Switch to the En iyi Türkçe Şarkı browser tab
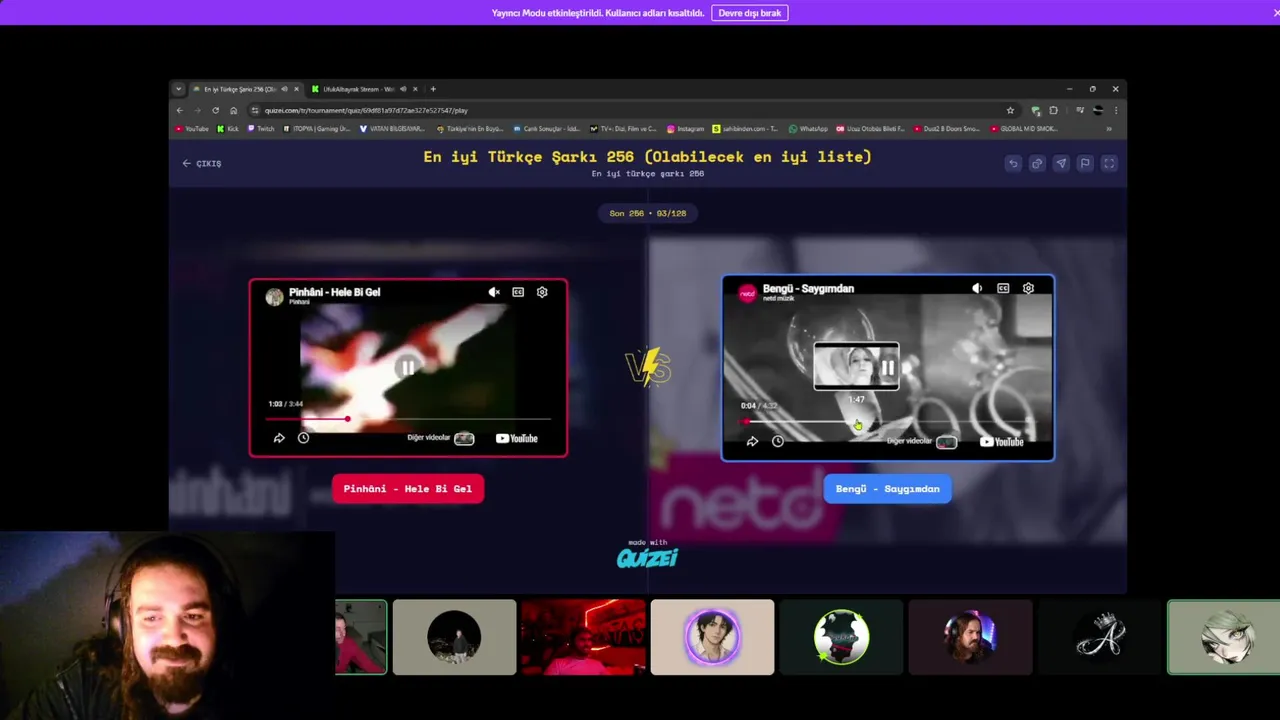1280x720 pixels. tap(246, 89)
